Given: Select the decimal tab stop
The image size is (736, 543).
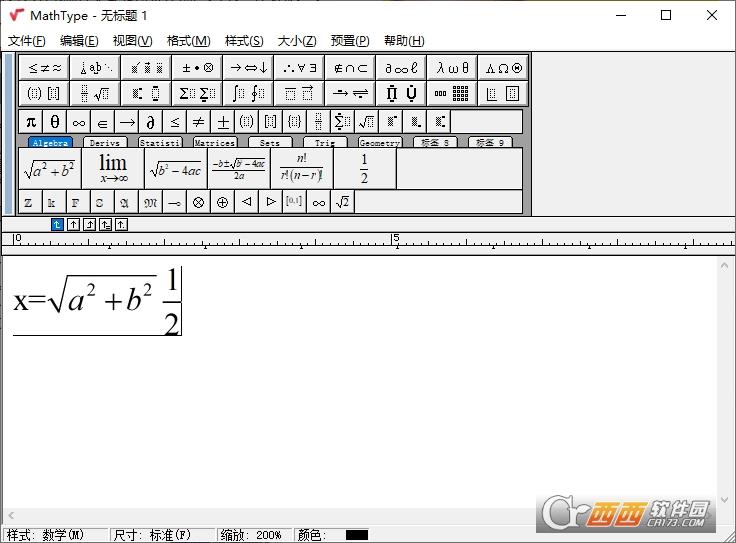Looking at the screenshot, I should pos(121,225).
